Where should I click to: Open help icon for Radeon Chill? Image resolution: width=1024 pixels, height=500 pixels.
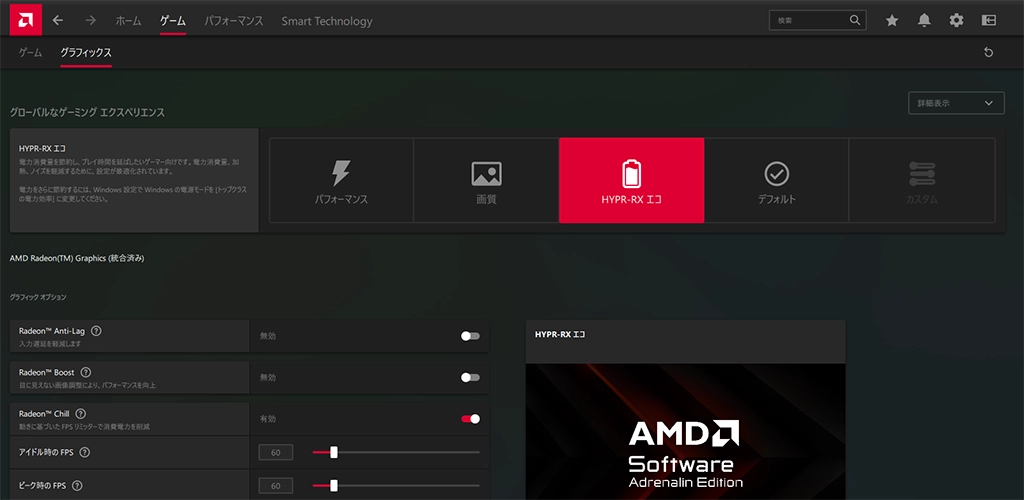80,414
